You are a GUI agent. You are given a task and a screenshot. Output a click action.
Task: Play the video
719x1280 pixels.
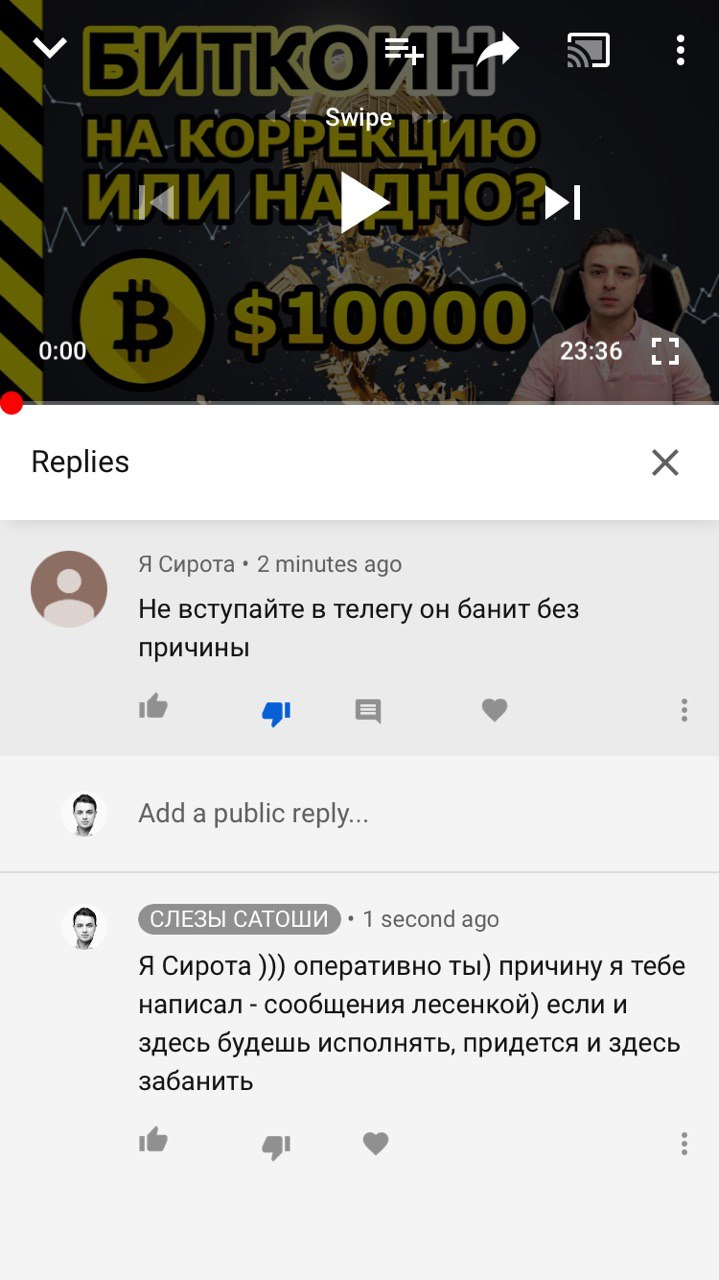click(364, 203)
